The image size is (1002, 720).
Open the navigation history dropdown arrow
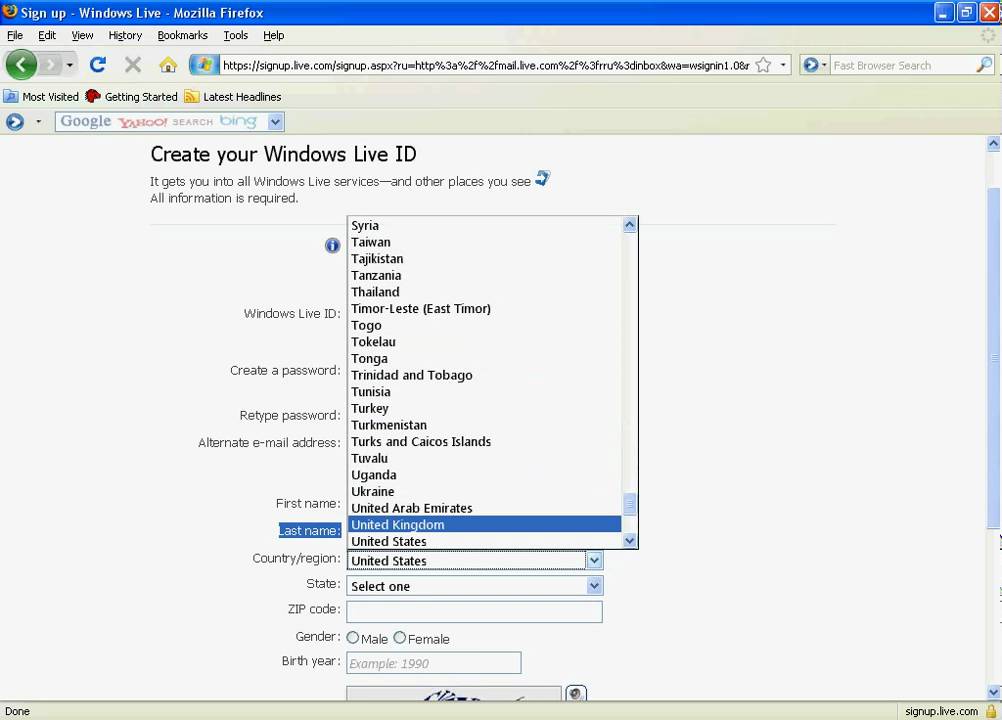coord(70,65)
